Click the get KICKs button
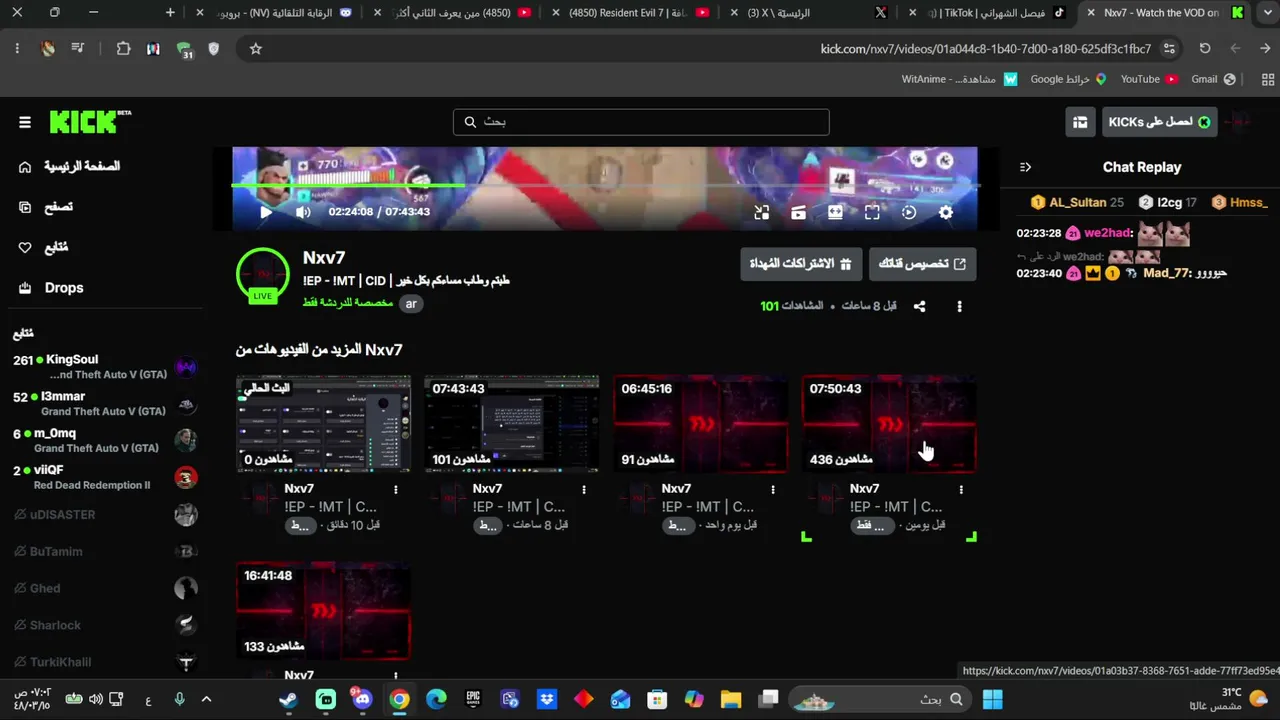 pos(1160,122)
